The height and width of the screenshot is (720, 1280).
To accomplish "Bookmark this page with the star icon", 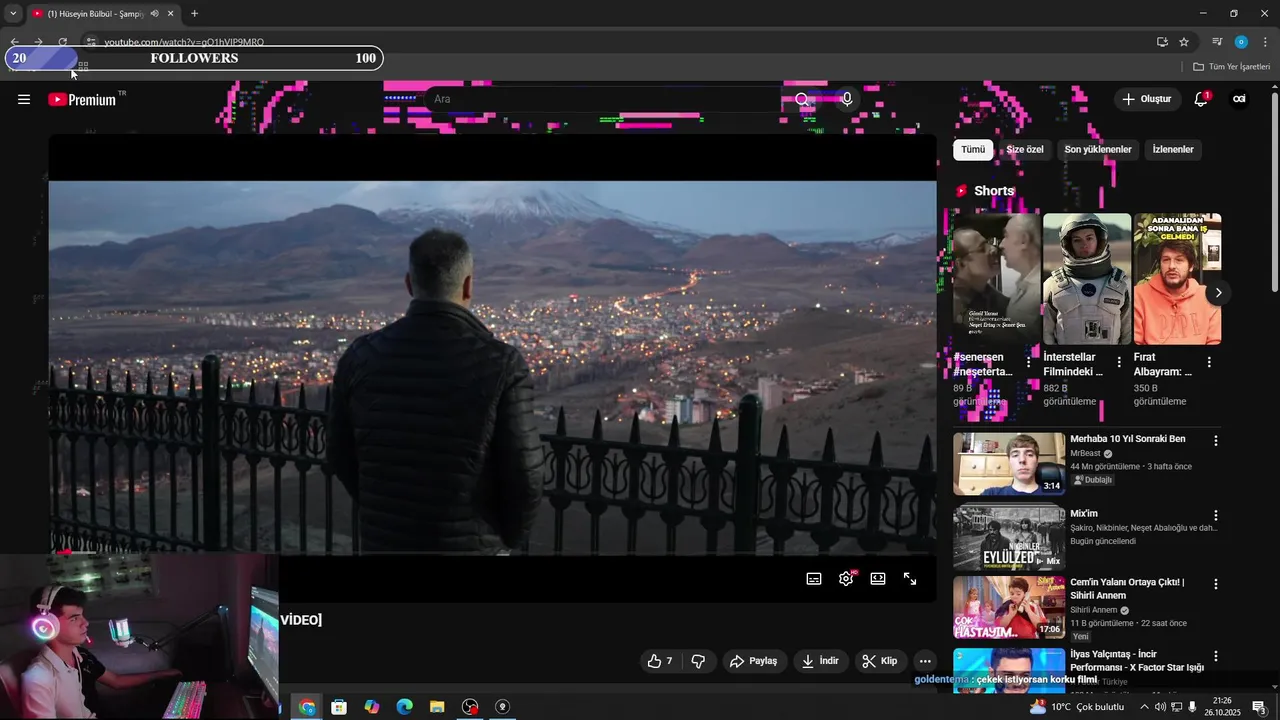I will tap(1184, 42).
